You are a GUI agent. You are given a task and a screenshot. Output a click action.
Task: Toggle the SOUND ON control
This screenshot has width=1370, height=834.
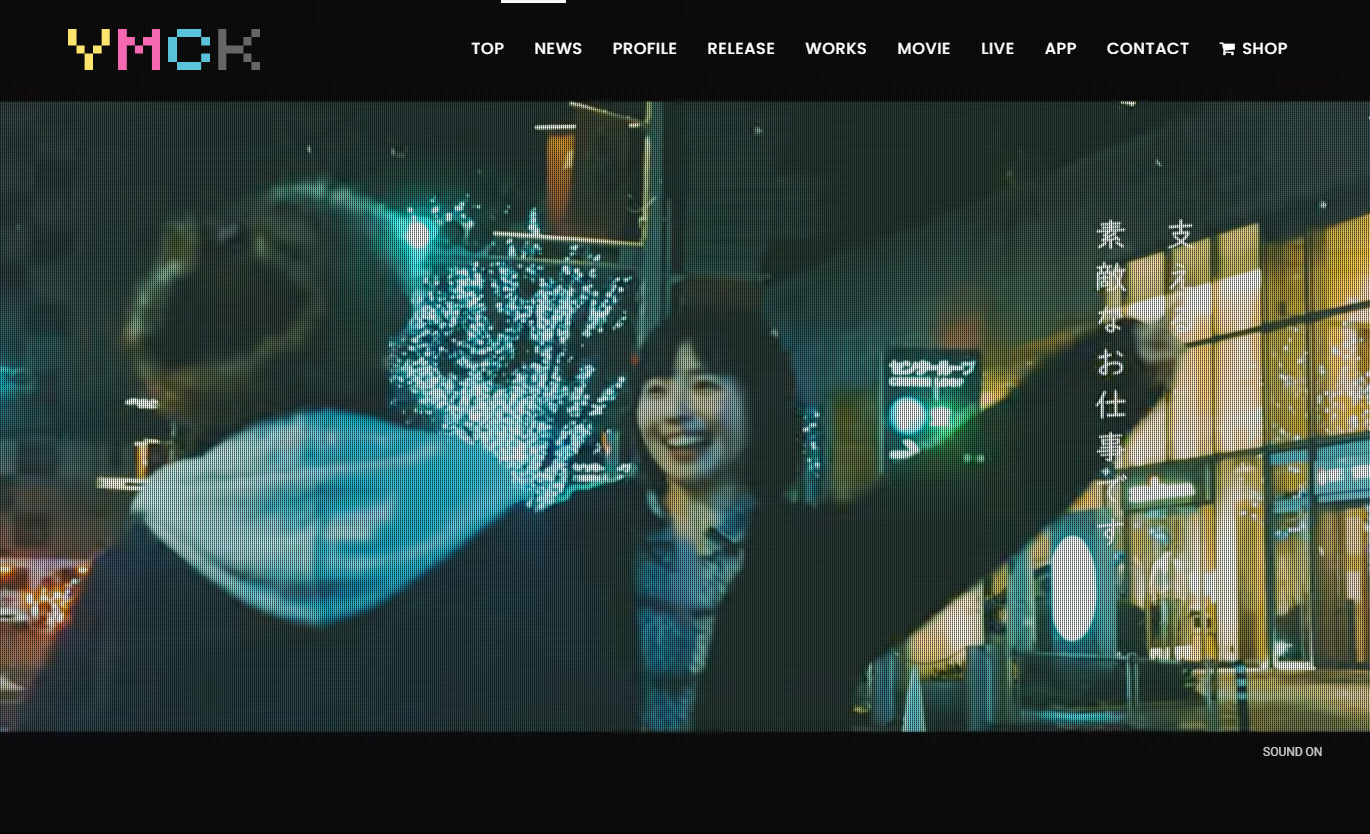coord(1291,752)
